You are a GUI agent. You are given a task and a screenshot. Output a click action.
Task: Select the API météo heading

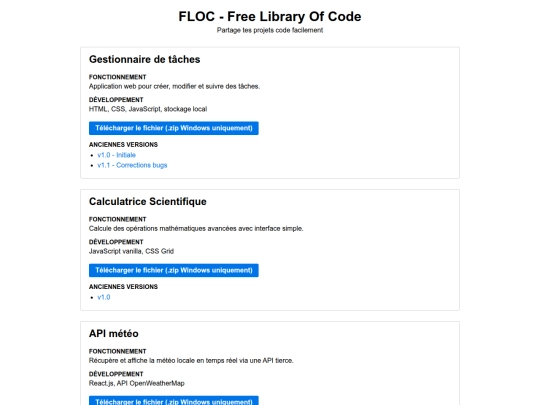pyautogui.click(x=114, y=333)
